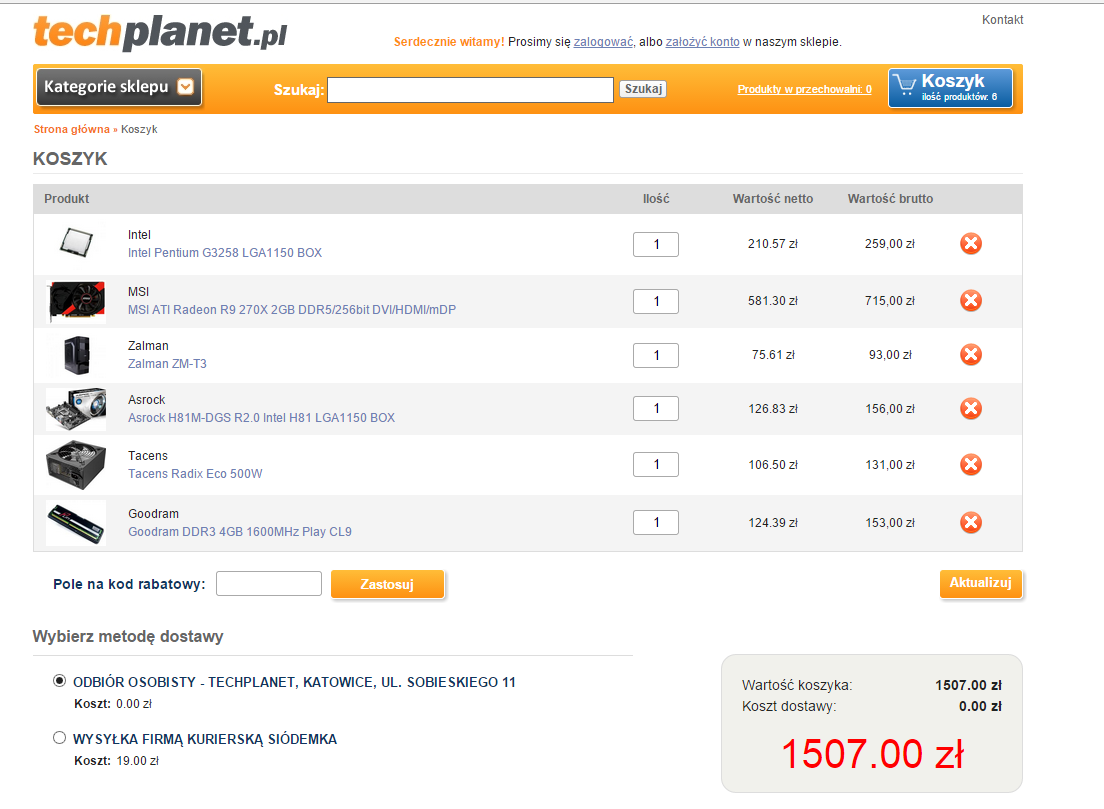Edit quantity field for Zalman ZM-T3
Screen dimensions: 1104x809
pyautogui.click(x=656, y=356)
